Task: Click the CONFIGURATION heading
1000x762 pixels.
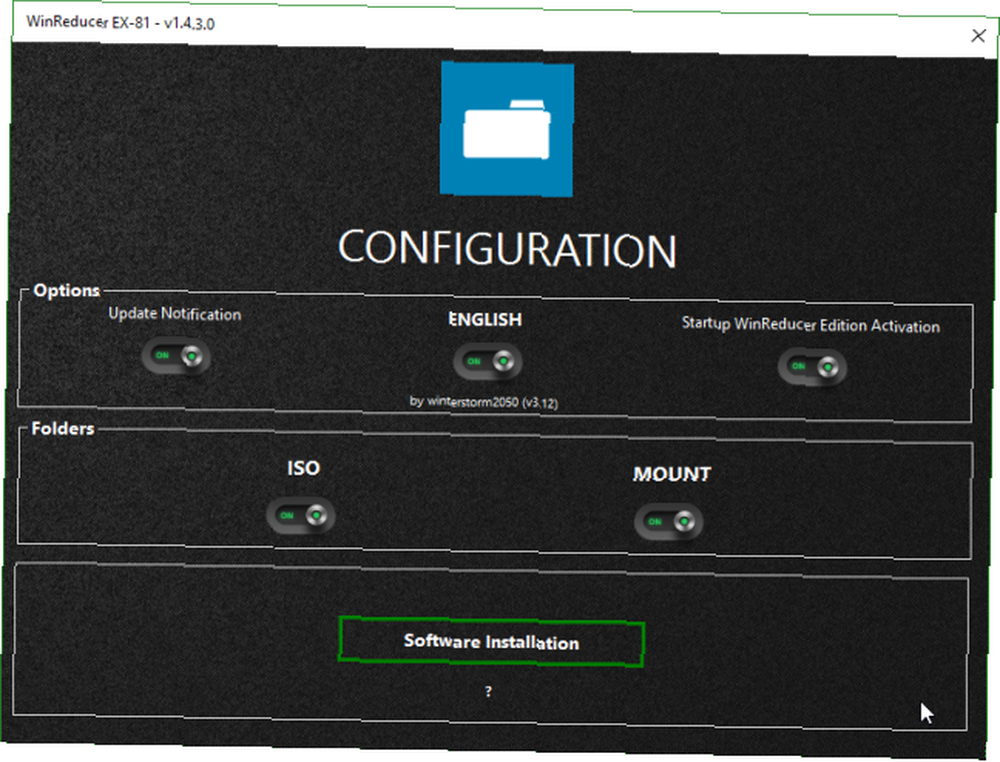Action: click(x=507, y=249)
